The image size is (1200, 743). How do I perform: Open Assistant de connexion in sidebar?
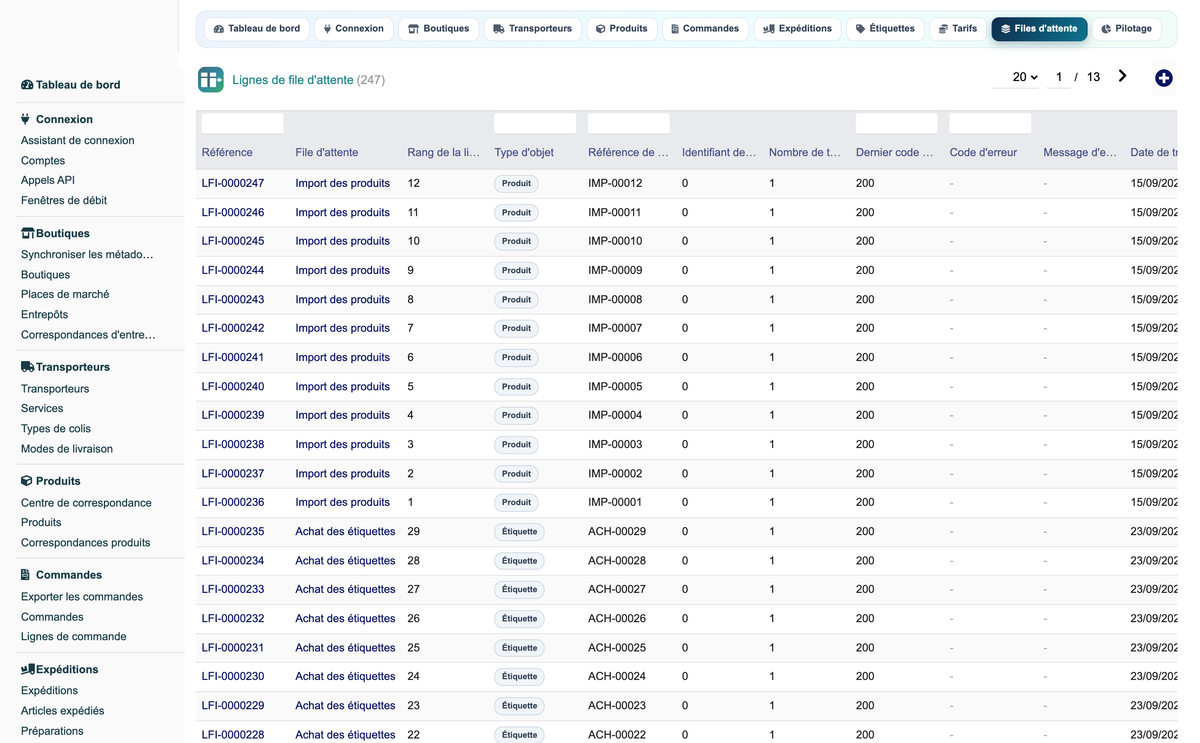[78, 141]
